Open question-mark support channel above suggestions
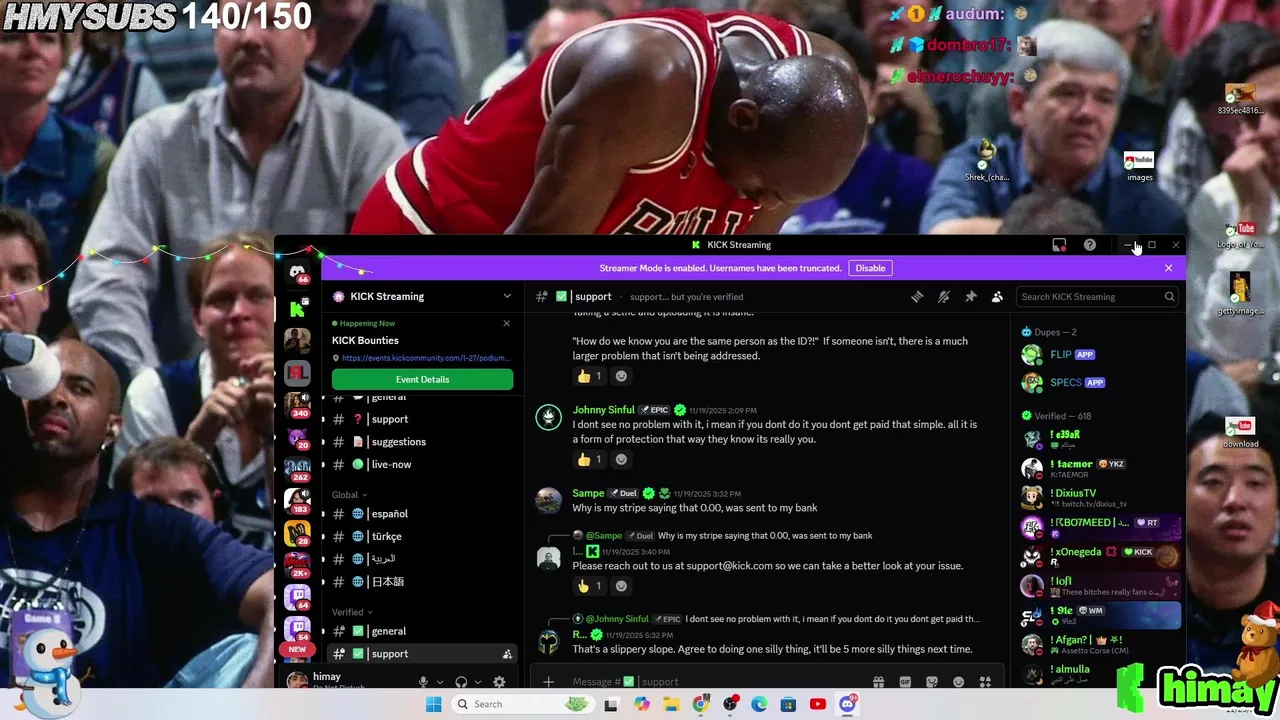This screenshot has width=1280, height=720. pyautogui.click(x=421, y=420)
